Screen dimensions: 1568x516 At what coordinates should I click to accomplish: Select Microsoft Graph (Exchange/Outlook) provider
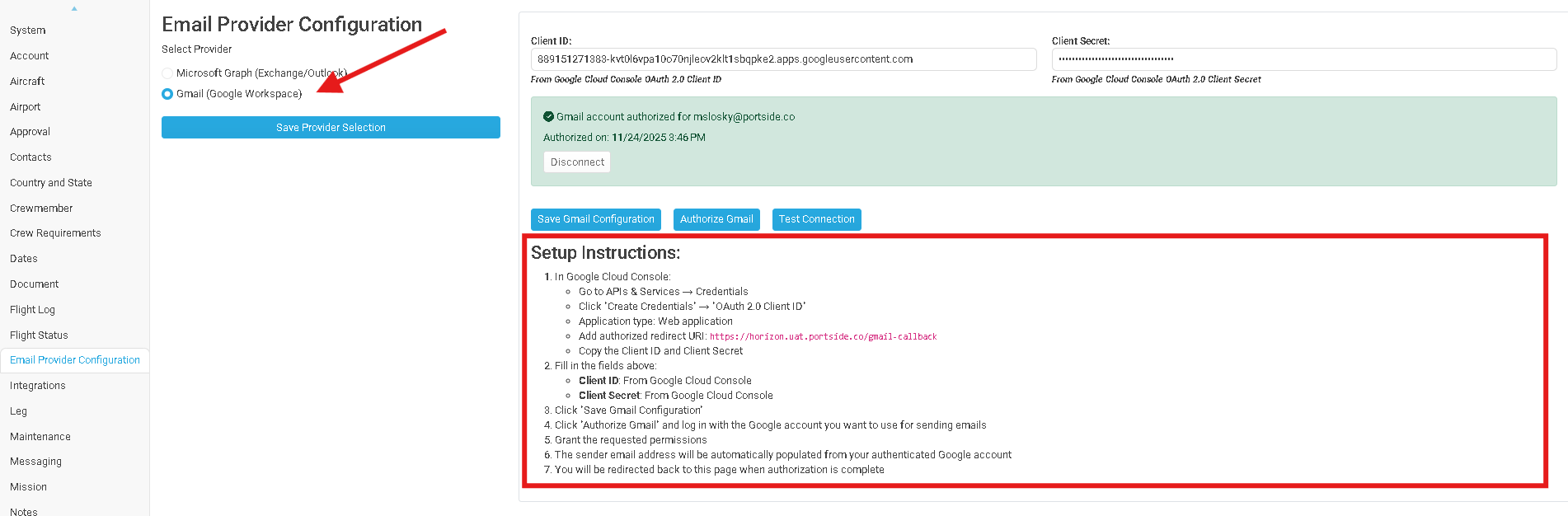pyautogui.click(x=168, y=73)
